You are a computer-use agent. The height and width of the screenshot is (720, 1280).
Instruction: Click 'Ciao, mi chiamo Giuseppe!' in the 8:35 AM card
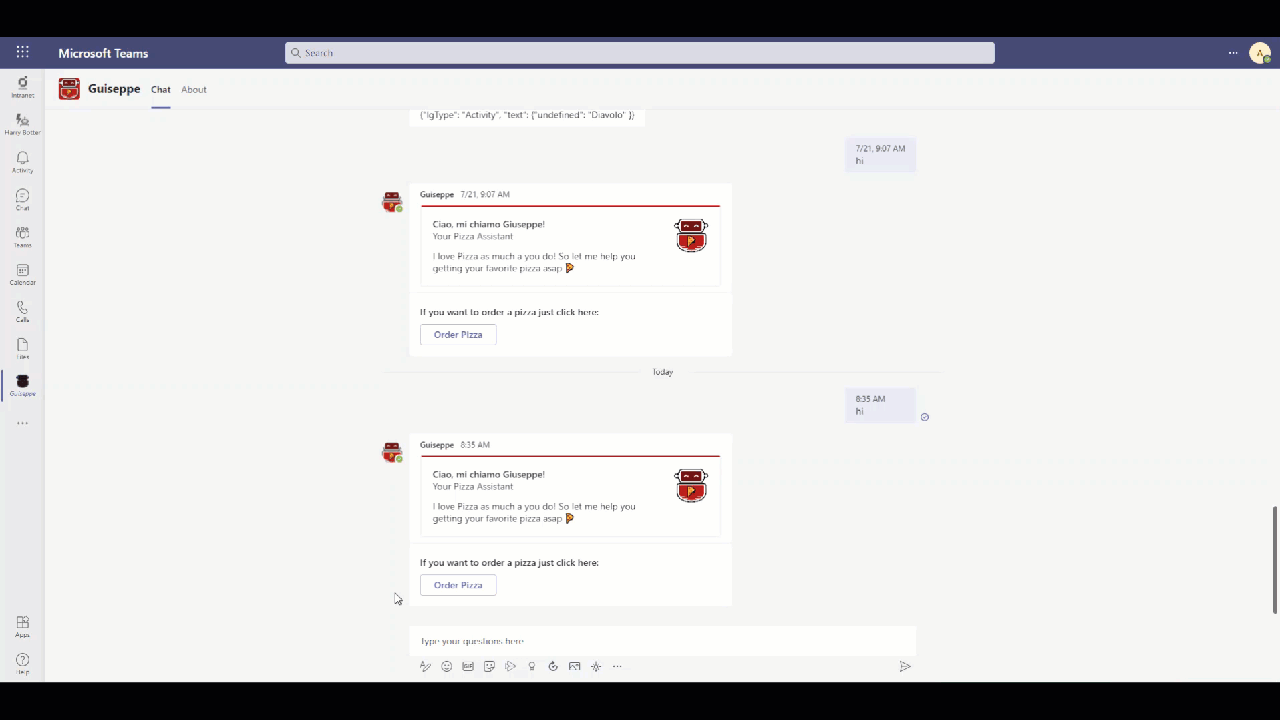click(x=489, y=474)
